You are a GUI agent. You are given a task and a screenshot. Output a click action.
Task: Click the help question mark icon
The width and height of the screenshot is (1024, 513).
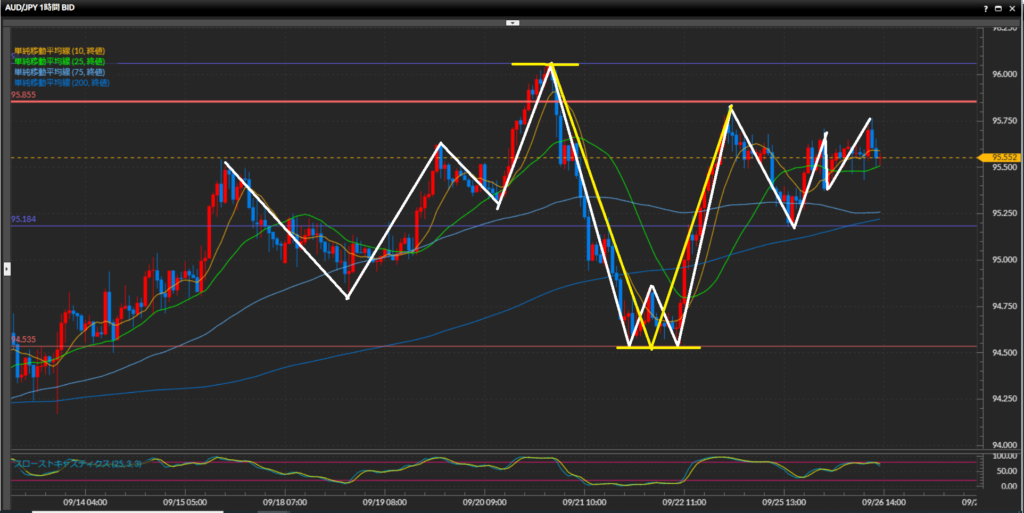point(987,7)
